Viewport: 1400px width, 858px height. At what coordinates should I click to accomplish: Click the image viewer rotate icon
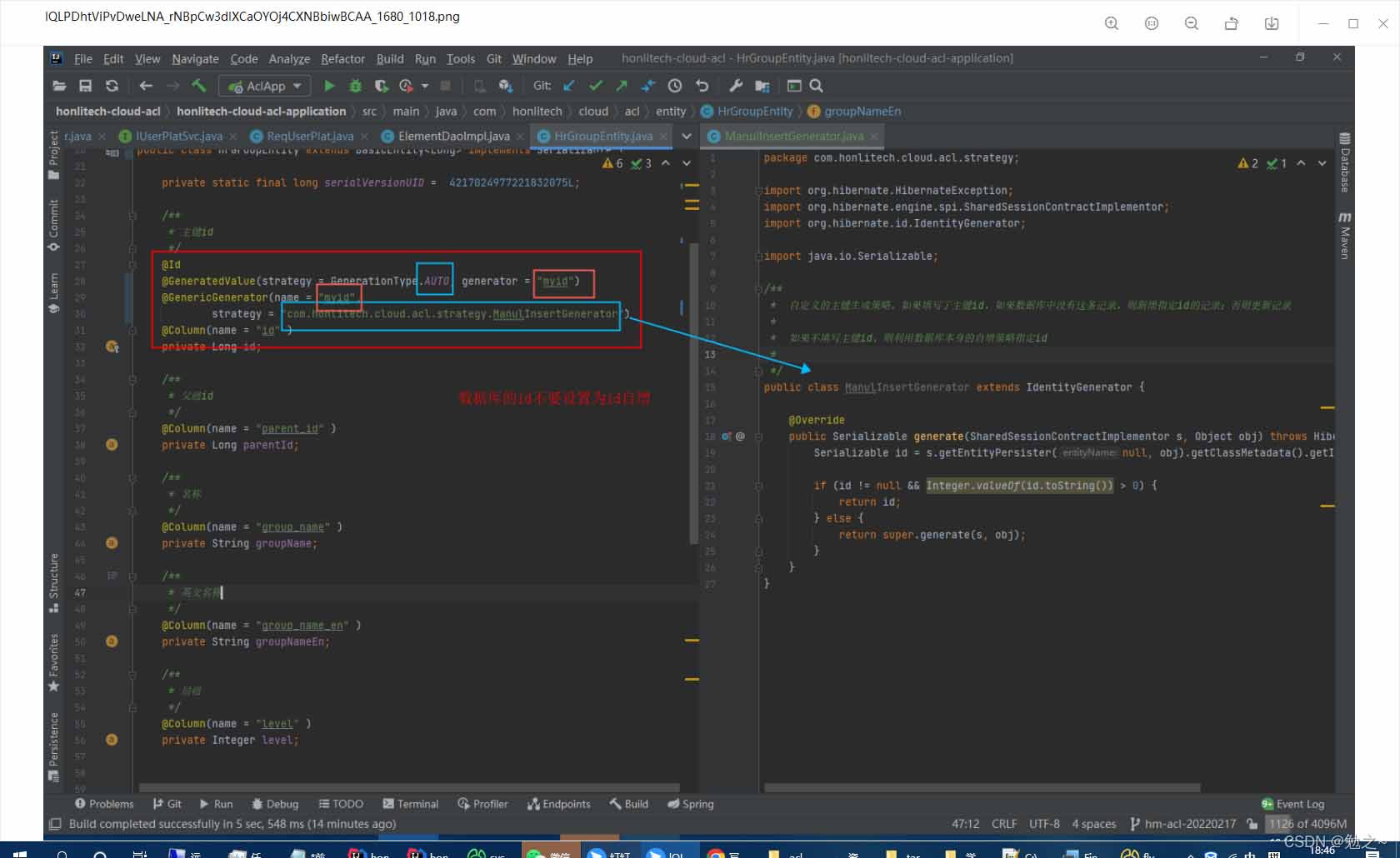coord(1232,23)
